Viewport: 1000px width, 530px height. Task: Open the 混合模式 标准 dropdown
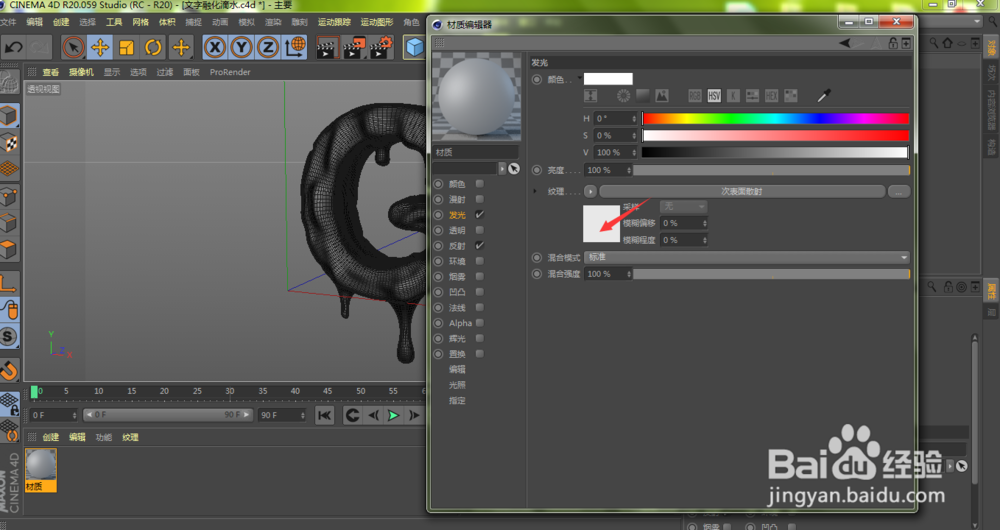coord(747,257)
